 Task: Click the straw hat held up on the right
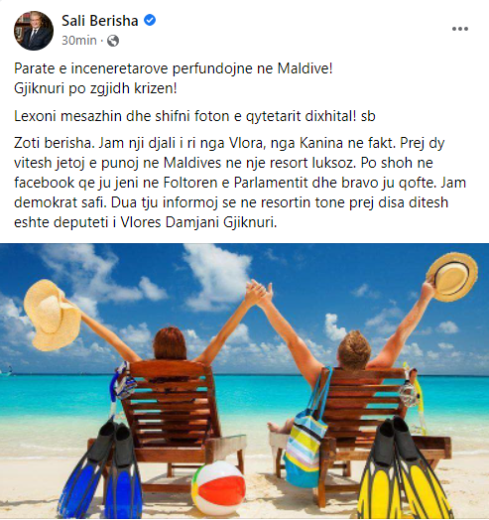click(451, 277)
